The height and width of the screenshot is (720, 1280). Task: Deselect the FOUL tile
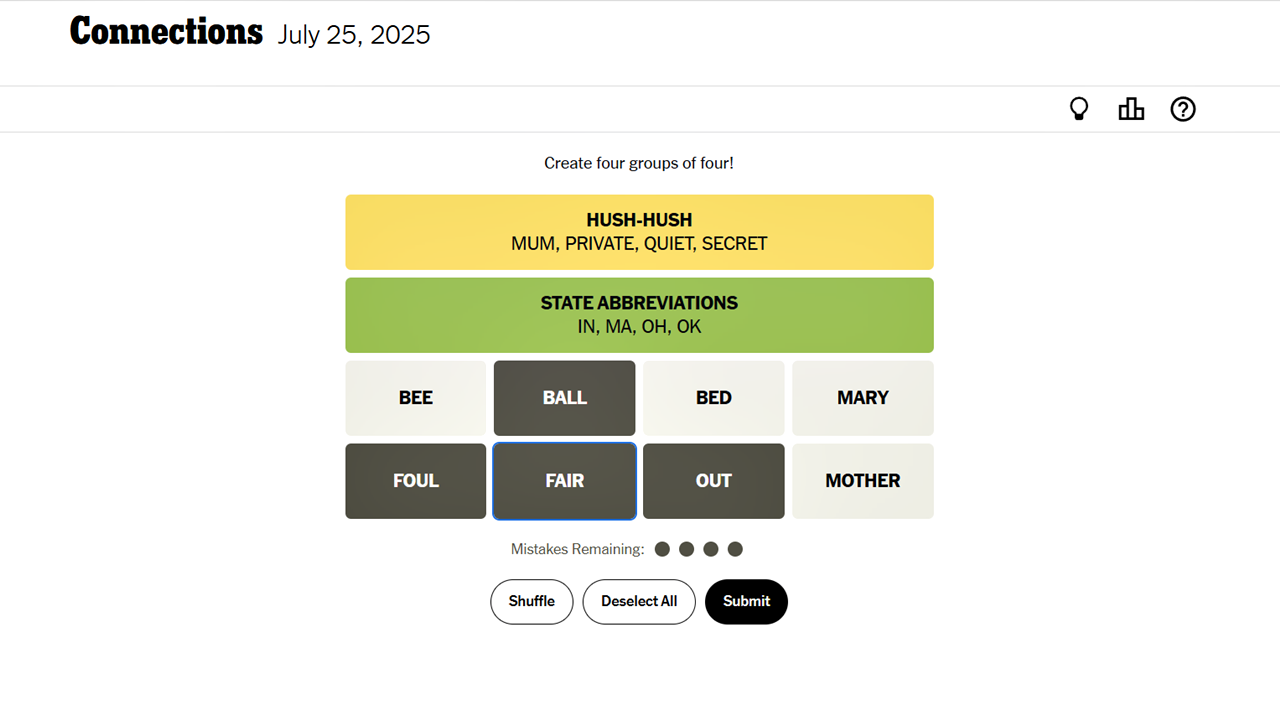click(x=415, y=481)
